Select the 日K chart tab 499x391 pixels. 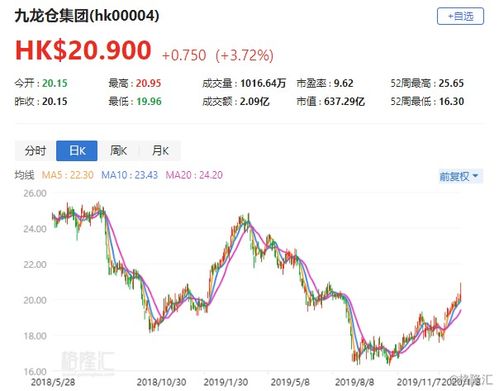[77, 151]
